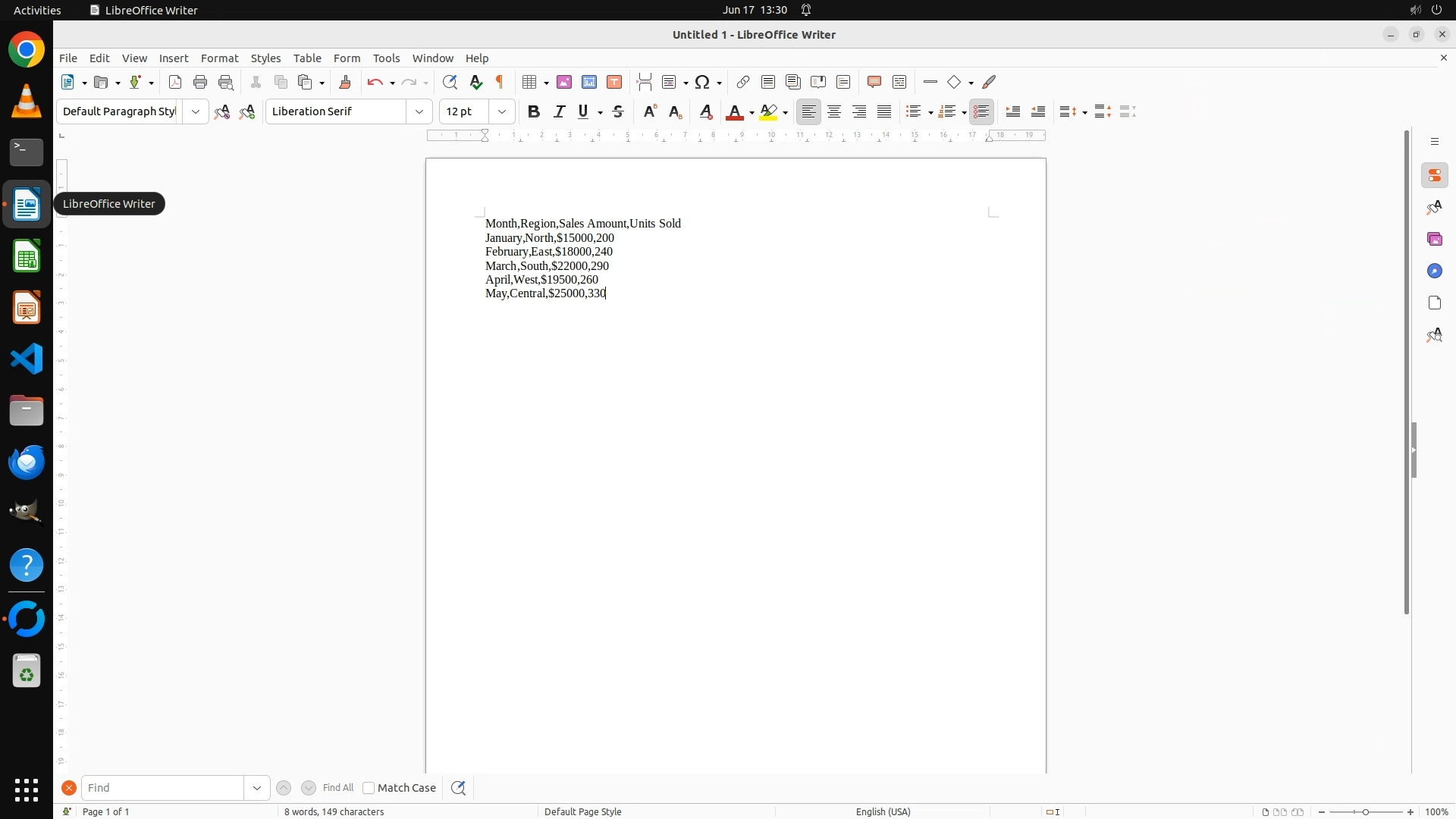Click into the Find text field
Screen dimensions: 1456x819
click(163, 788)
